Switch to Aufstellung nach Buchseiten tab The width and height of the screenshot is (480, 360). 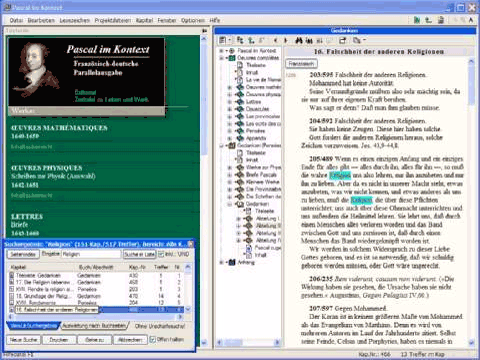(x=94, y=326)
